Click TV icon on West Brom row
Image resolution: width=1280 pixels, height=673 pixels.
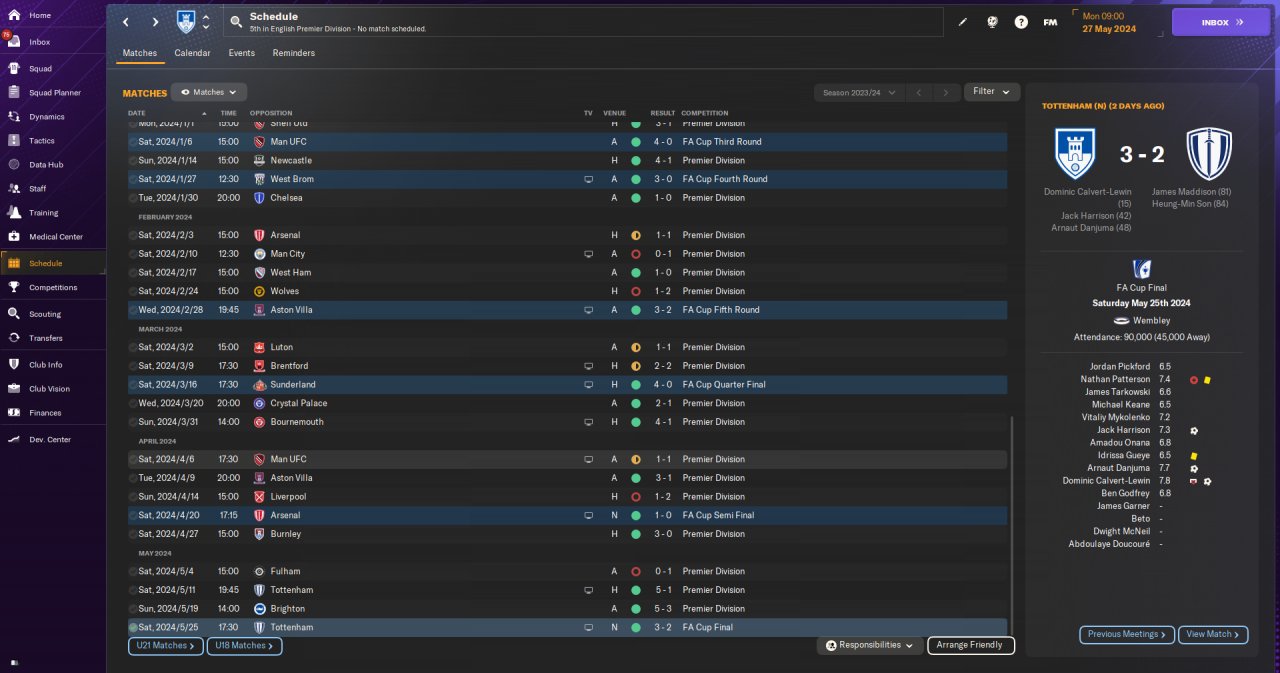(x=589, y=179)
